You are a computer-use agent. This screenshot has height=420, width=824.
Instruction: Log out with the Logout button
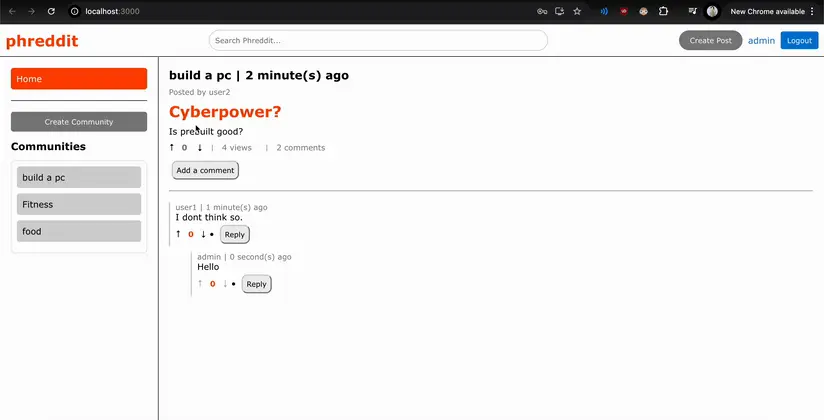pyautogui.click(x=799, y=40)
